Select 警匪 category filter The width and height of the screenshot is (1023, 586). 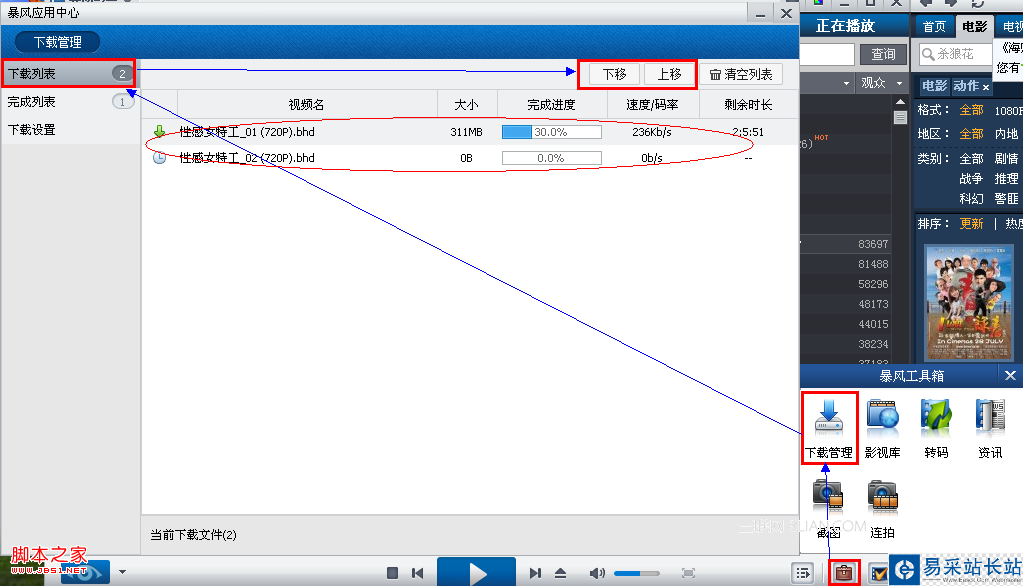(1006, 198)
